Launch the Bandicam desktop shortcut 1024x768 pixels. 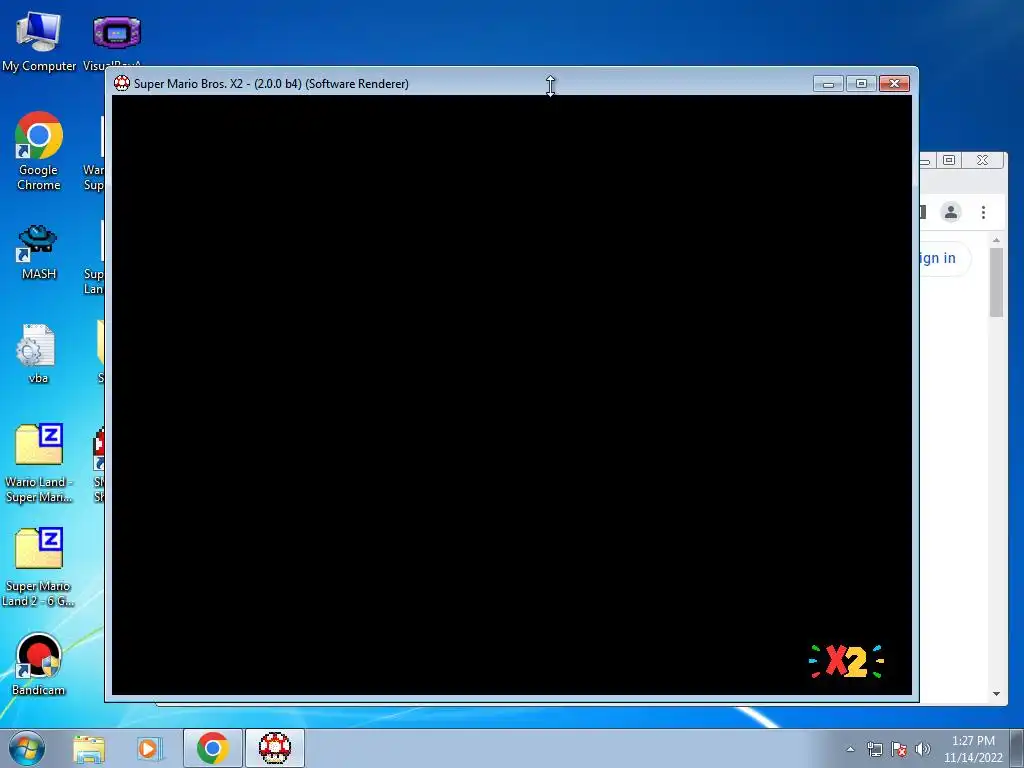(39, 664)
